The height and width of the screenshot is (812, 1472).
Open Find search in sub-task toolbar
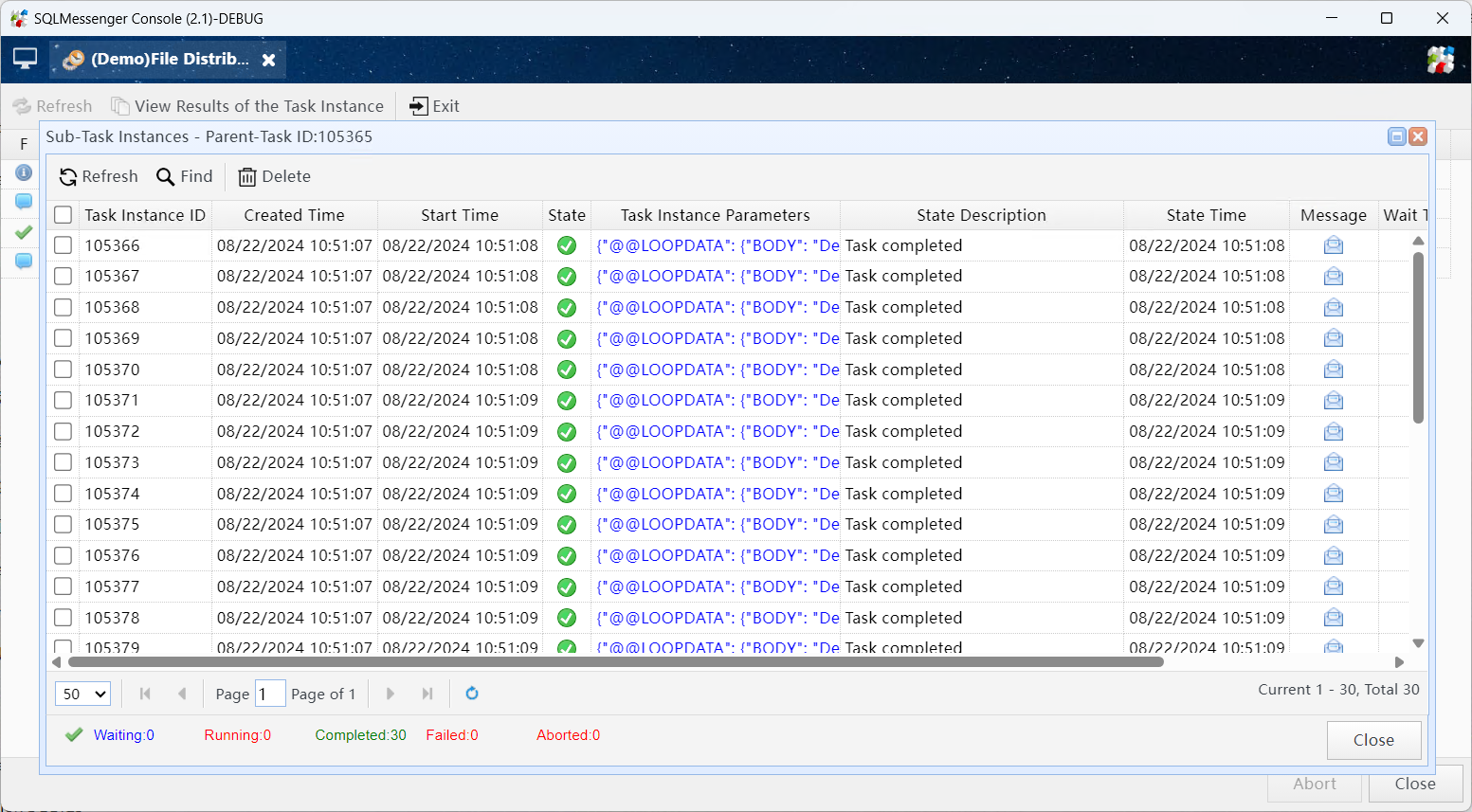[185, 177]
